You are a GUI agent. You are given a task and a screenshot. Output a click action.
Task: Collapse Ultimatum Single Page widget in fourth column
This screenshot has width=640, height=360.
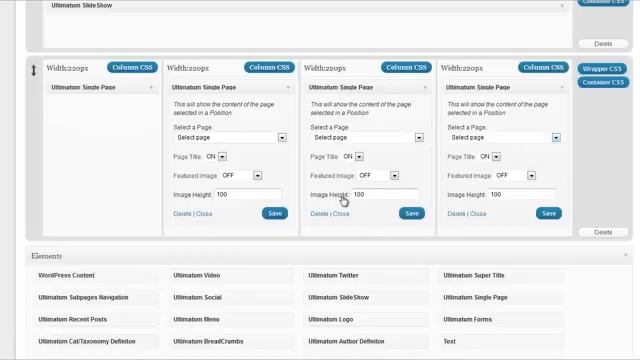[x=562, y=87]
